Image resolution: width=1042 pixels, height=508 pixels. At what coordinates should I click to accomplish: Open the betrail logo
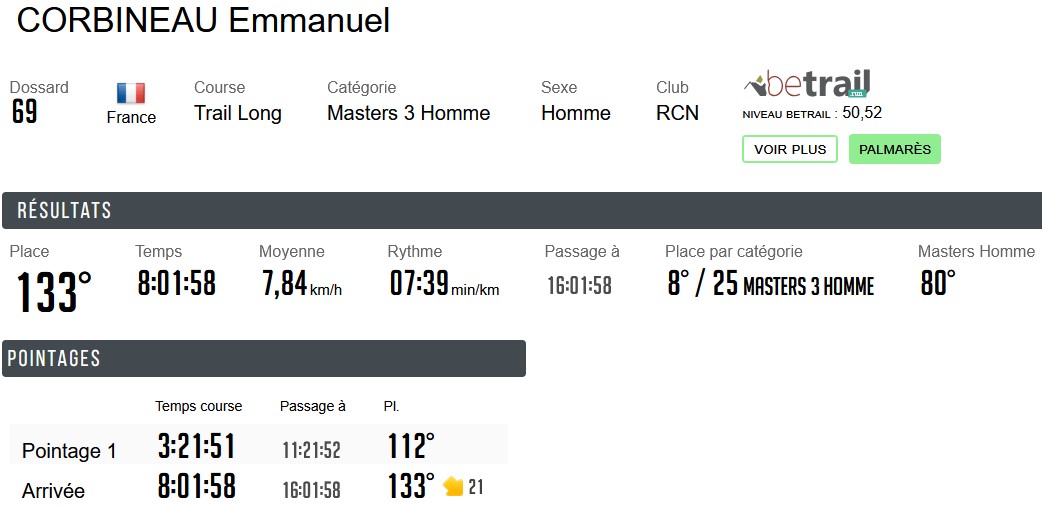click(807, 83)
